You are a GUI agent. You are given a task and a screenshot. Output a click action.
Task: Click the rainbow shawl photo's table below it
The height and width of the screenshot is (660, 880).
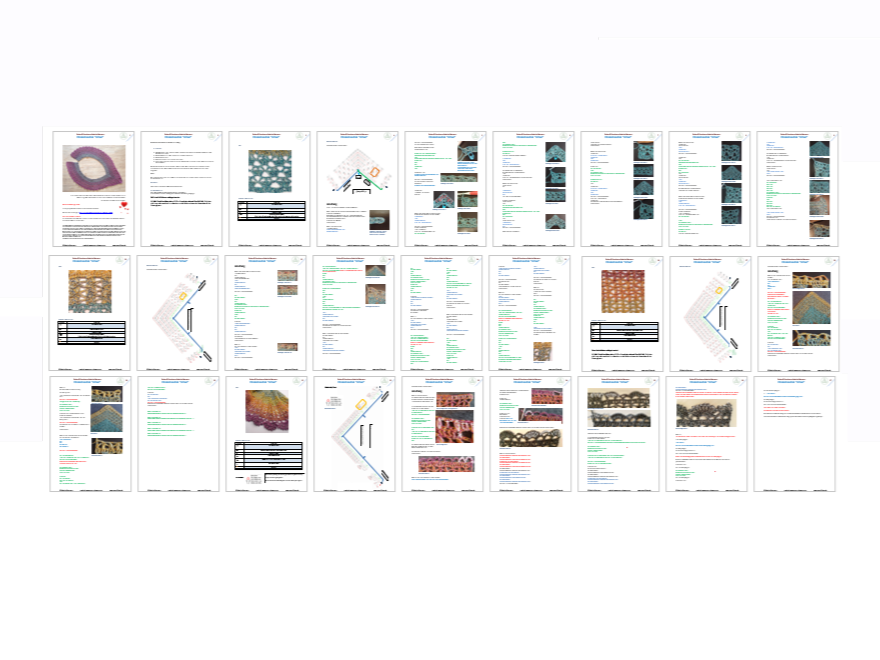[267, 455]
